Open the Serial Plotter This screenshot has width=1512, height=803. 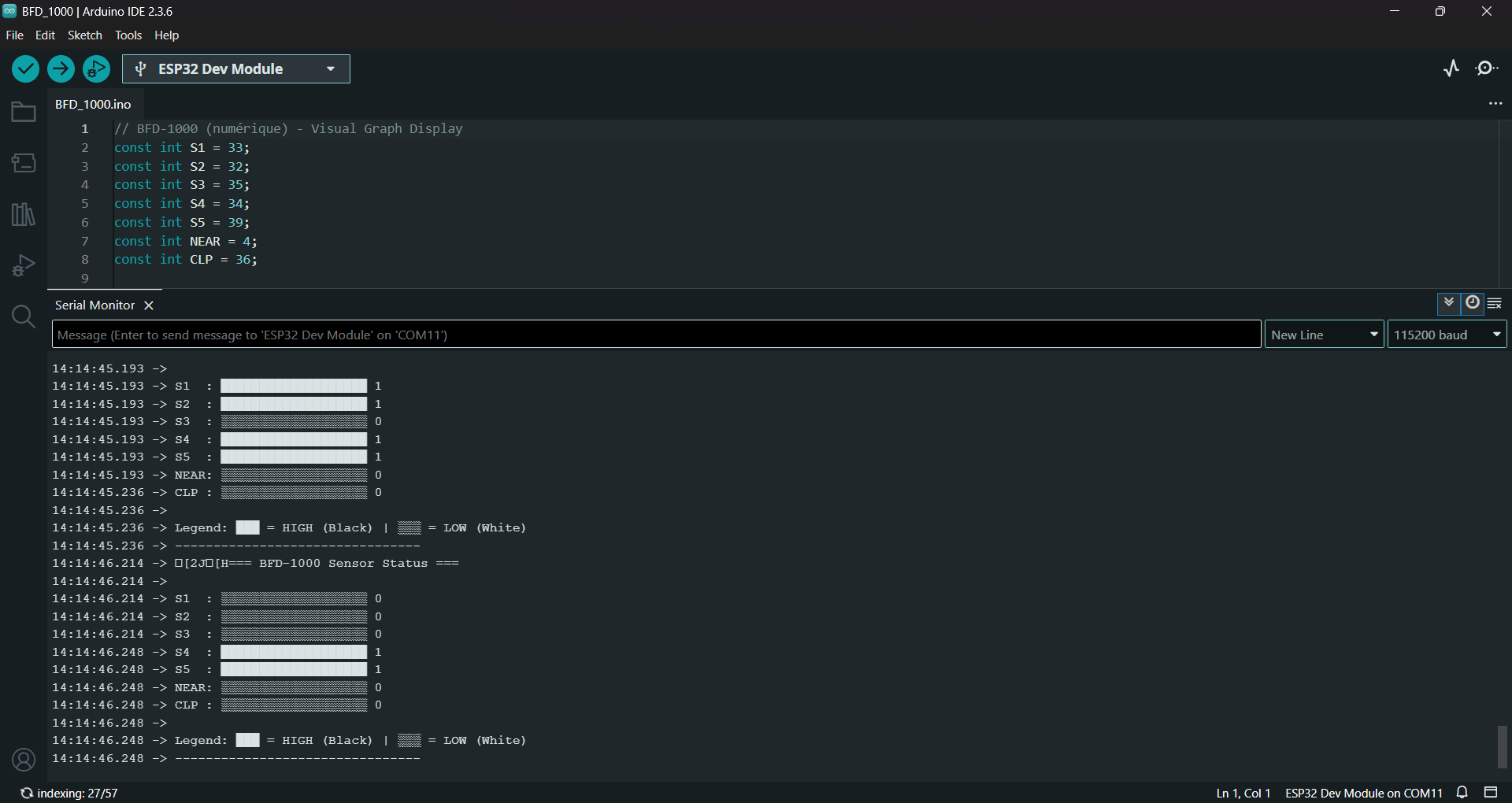1451,68
